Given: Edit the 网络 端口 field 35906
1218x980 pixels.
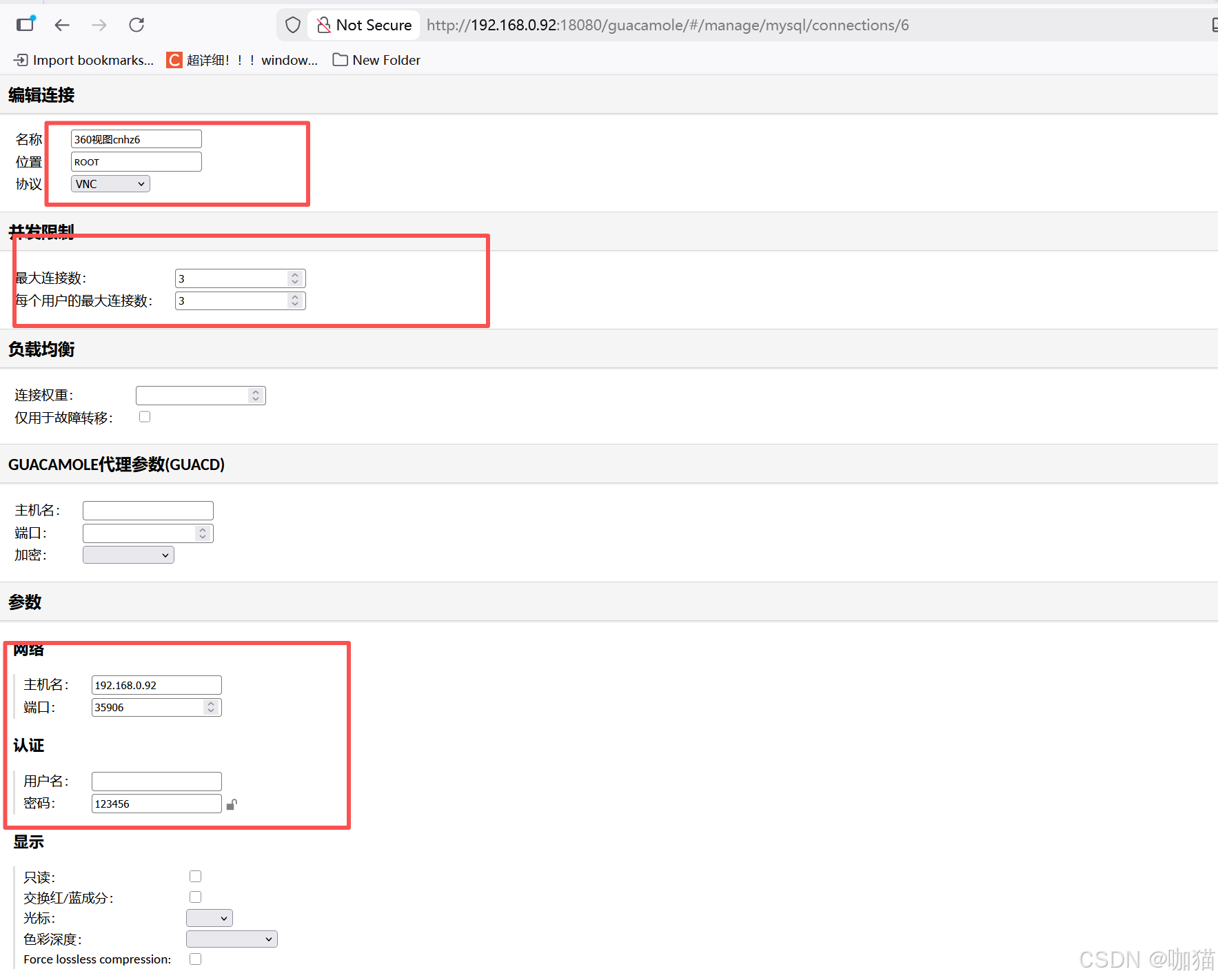Looking at the screenshot, I should coord(156,707).
